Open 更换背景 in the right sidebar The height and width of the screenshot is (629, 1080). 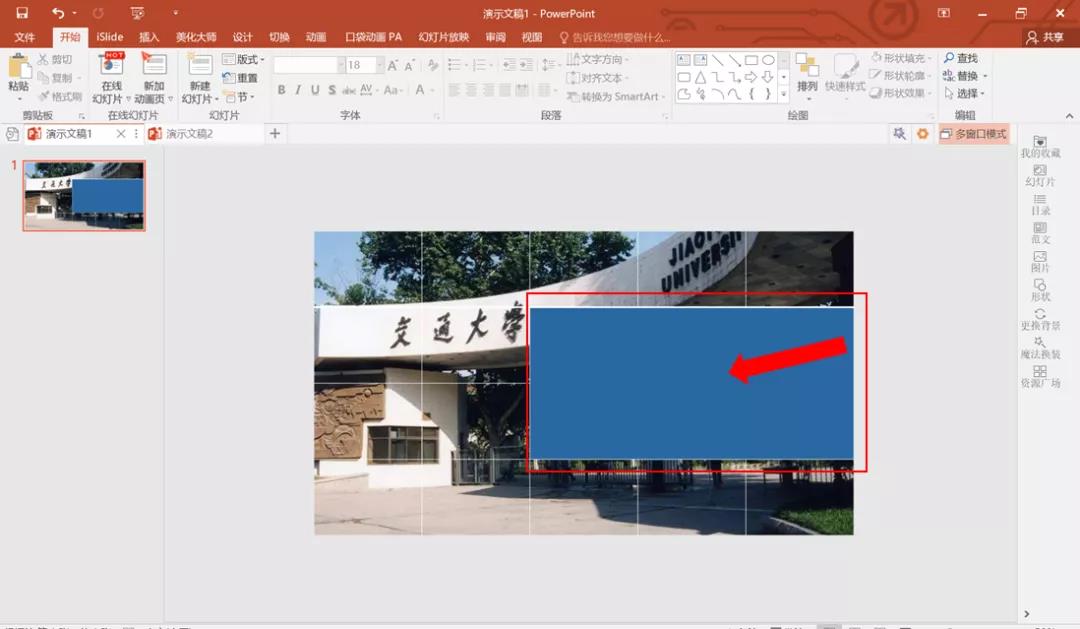tap(1040, 320)
